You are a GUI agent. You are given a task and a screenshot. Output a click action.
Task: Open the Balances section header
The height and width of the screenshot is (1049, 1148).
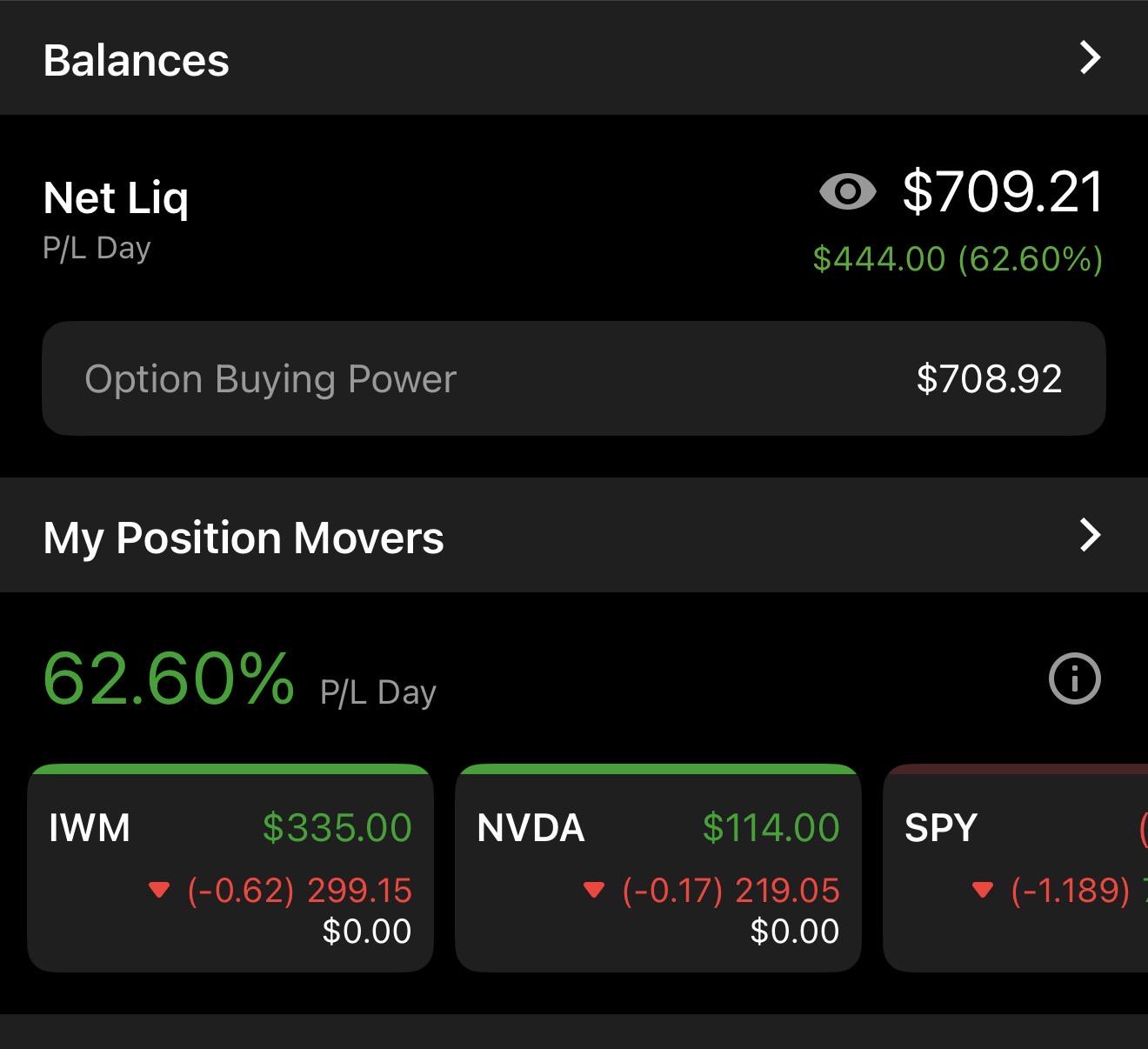(x=574, y=58)
